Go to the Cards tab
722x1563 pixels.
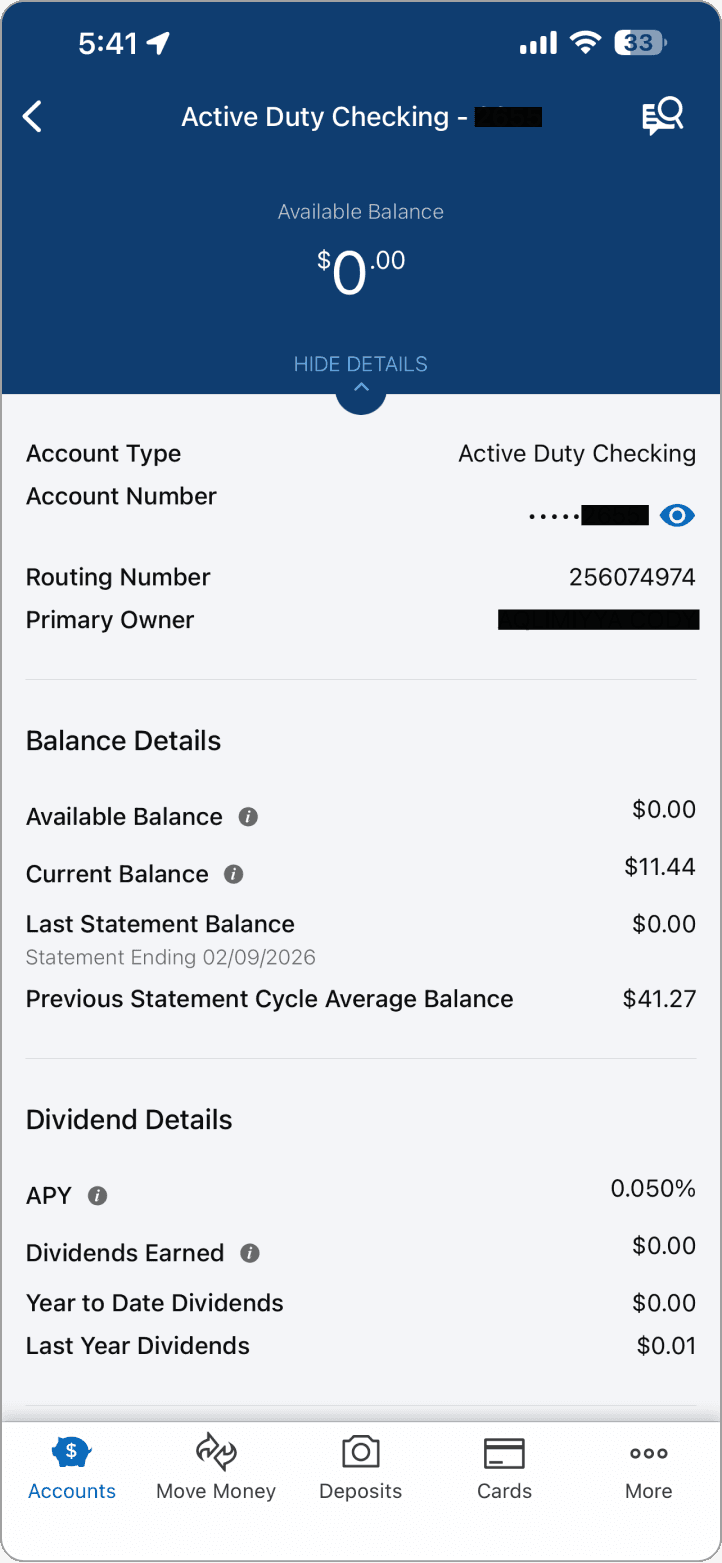505,1468
